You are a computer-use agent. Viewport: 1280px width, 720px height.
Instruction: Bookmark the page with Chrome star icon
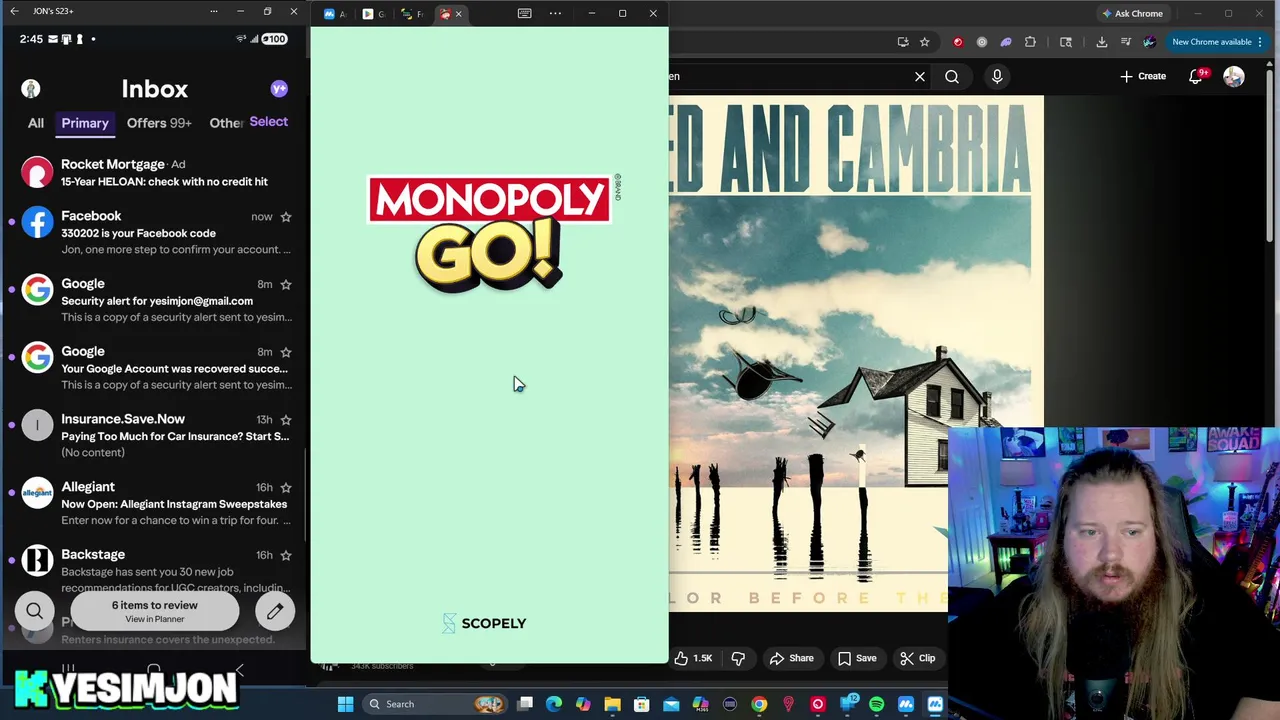(x=925, y=42)
